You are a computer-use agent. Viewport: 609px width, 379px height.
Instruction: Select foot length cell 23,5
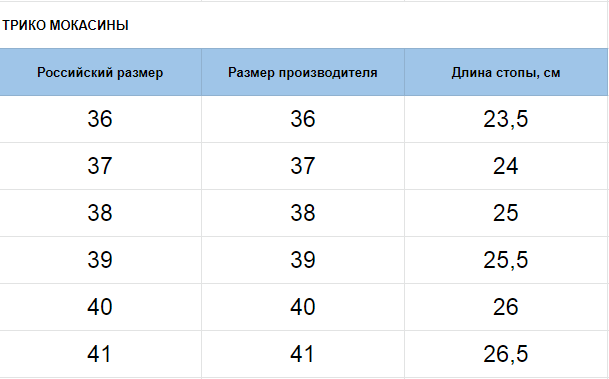[x=506, y=119]
